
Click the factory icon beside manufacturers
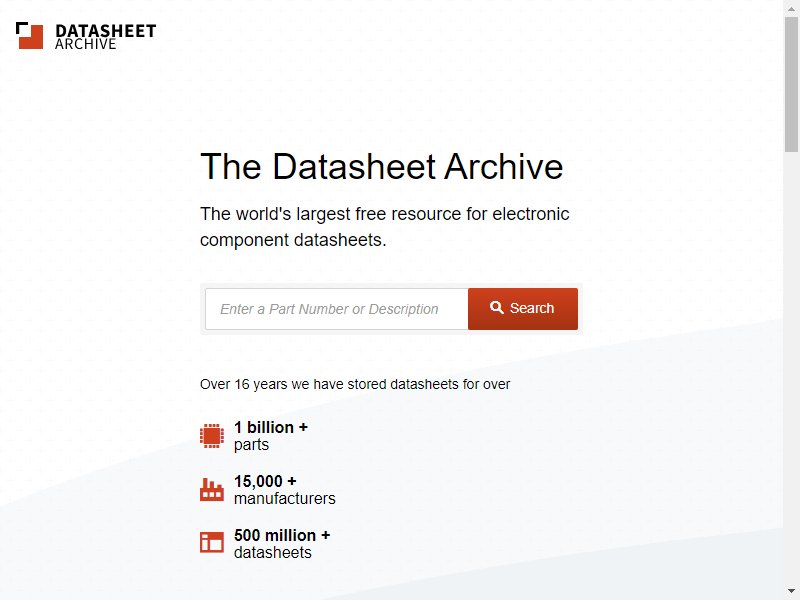[x=212, y=490]
